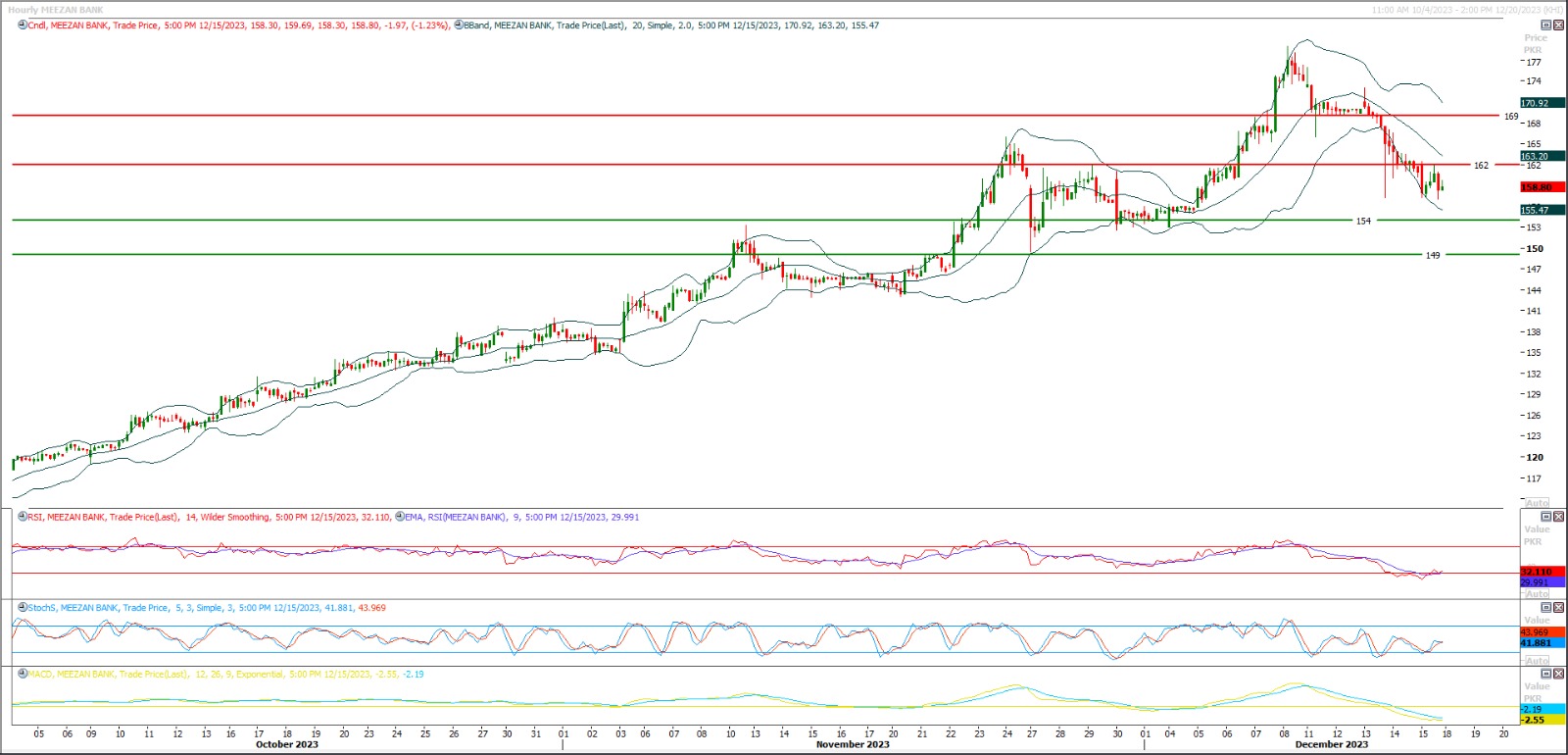
Task: Select the MACD Exponential legend text
Action: [226, 674]
